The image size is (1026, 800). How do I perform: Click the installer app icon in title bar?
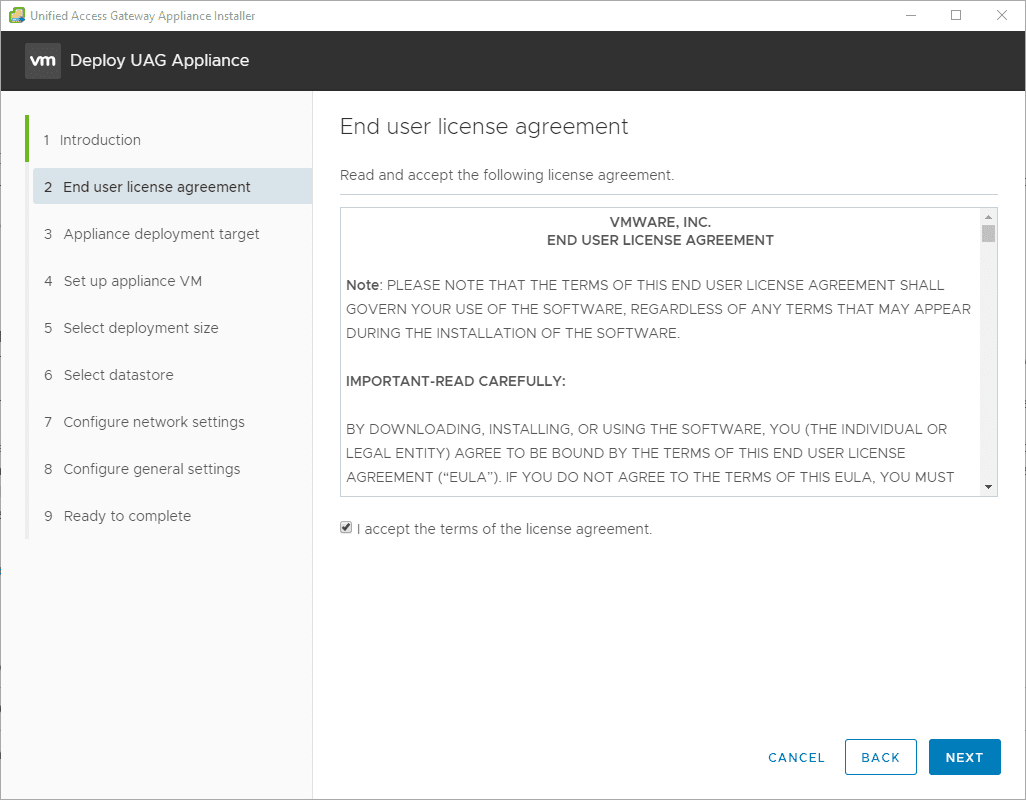coord(16,15)
